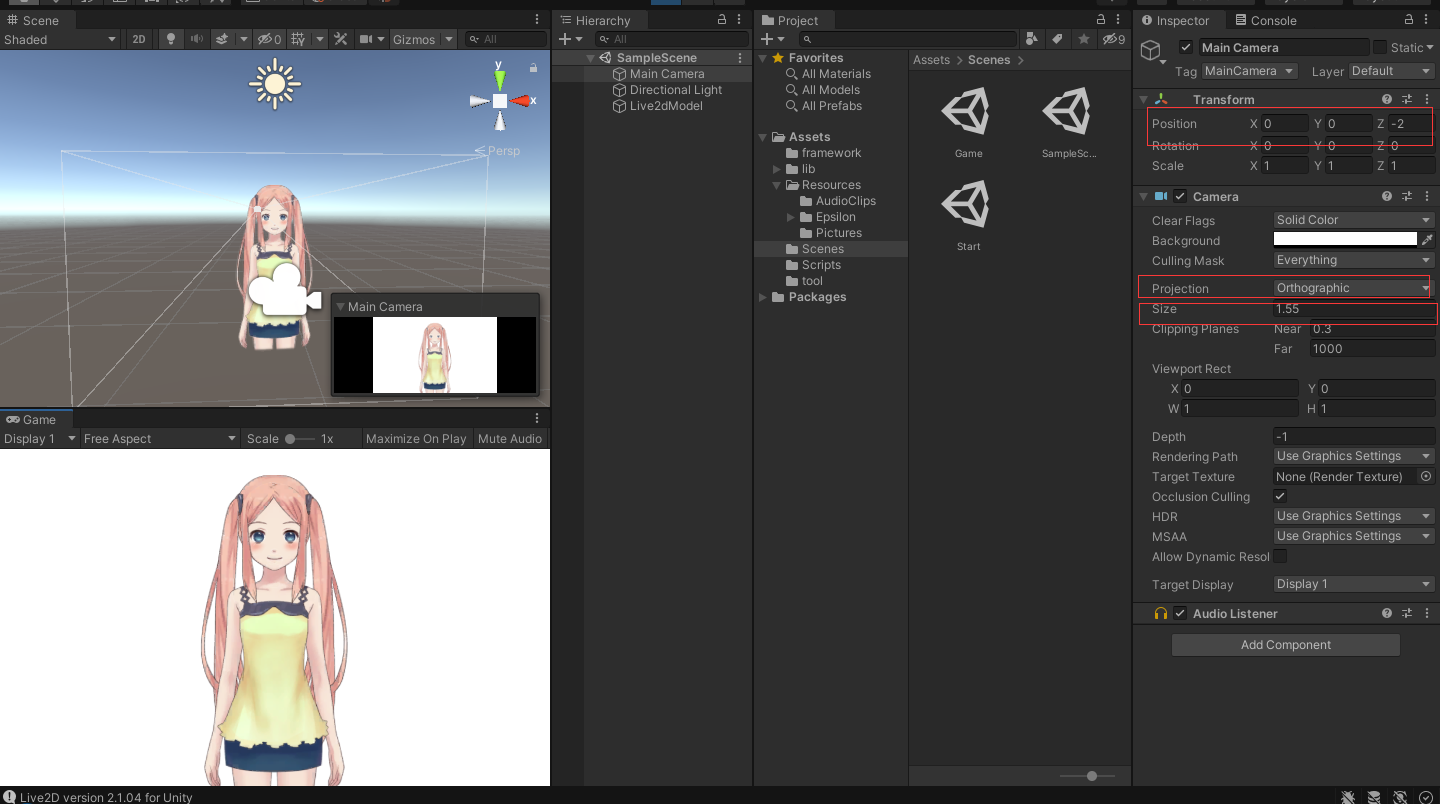
Task: Click the camera Background color swatch
Action: [x=1345, y=239]
